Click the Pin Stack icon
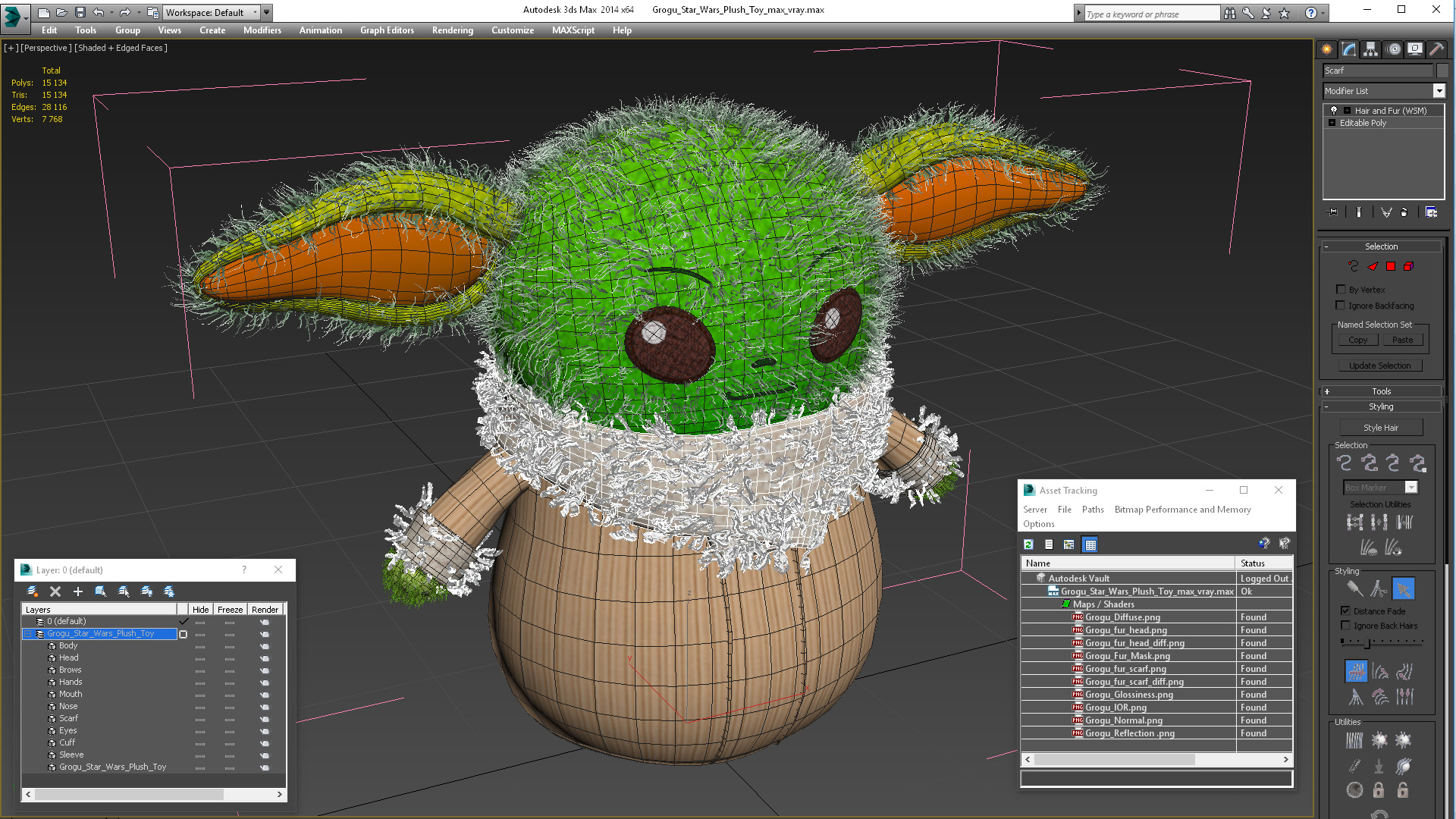This screenshot has width=1456, height=819. tap(1333, 212)
